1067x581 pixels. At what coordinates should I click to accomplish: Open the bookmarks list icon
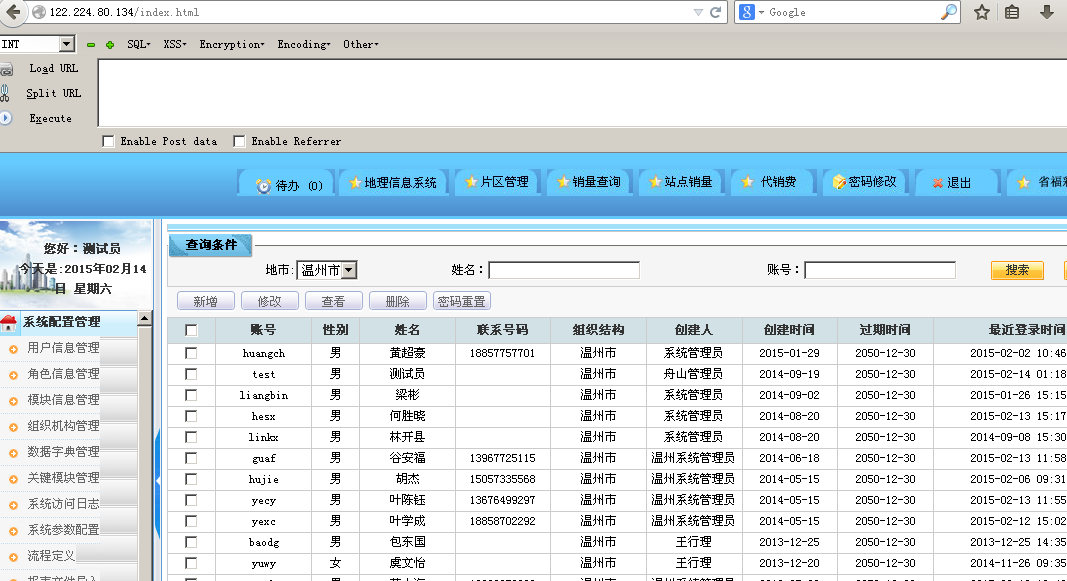coord(1012,12)
